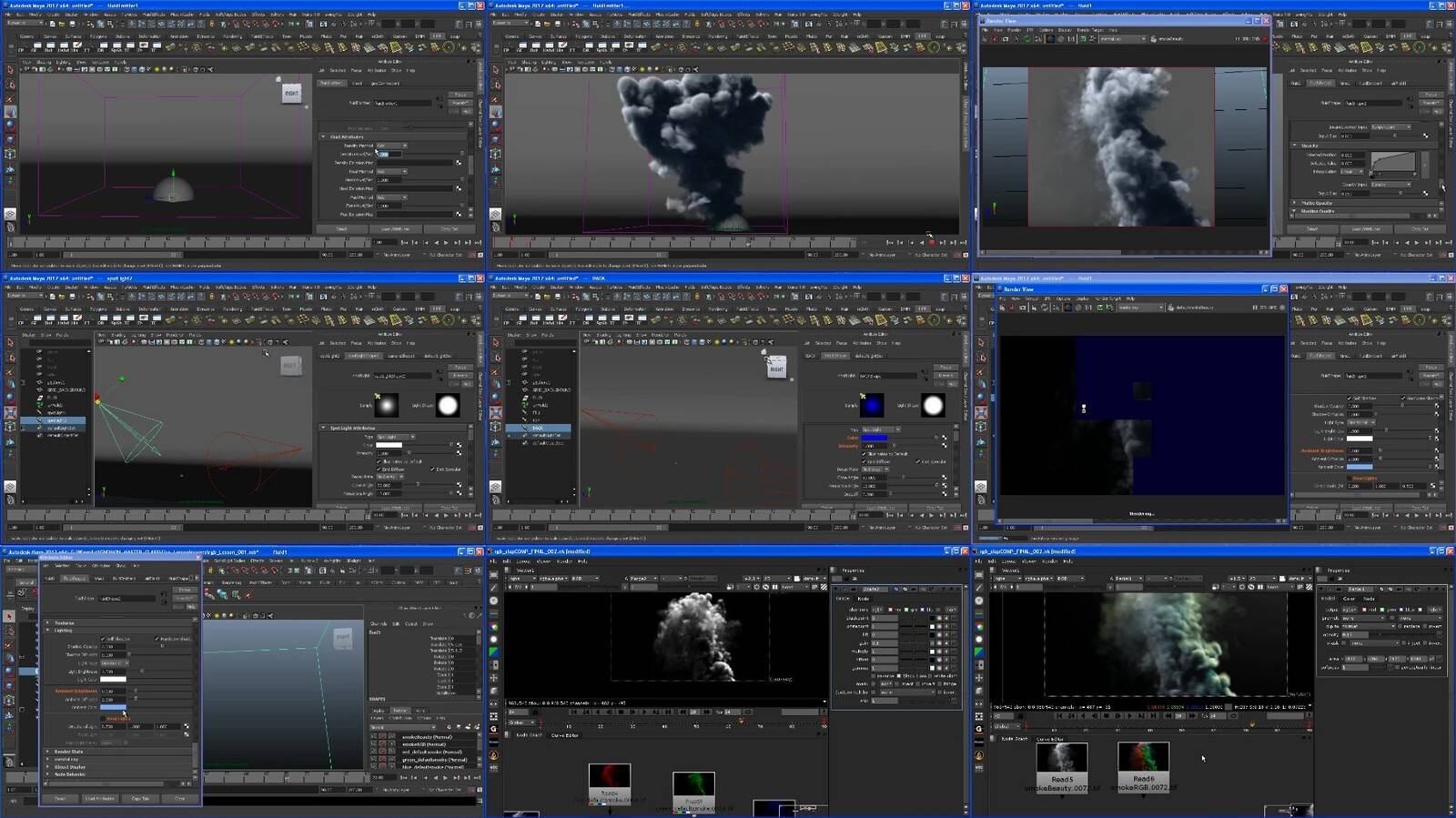This screenshot has height=818, width=1456.
Task: Toggle smokeBeauty layer visibility in fluid1 Maya window
Action: pos(373,736)
